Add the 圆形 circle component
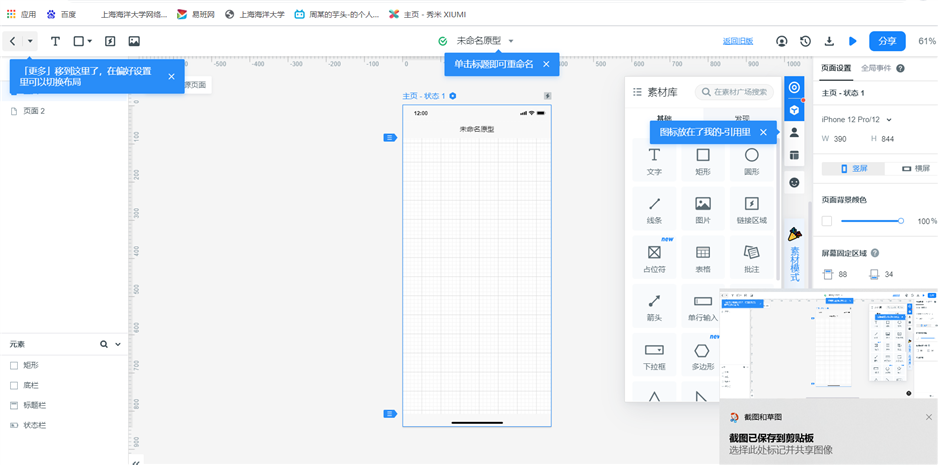Viewport: 938px width, 465px height. [x=751, y=160]
